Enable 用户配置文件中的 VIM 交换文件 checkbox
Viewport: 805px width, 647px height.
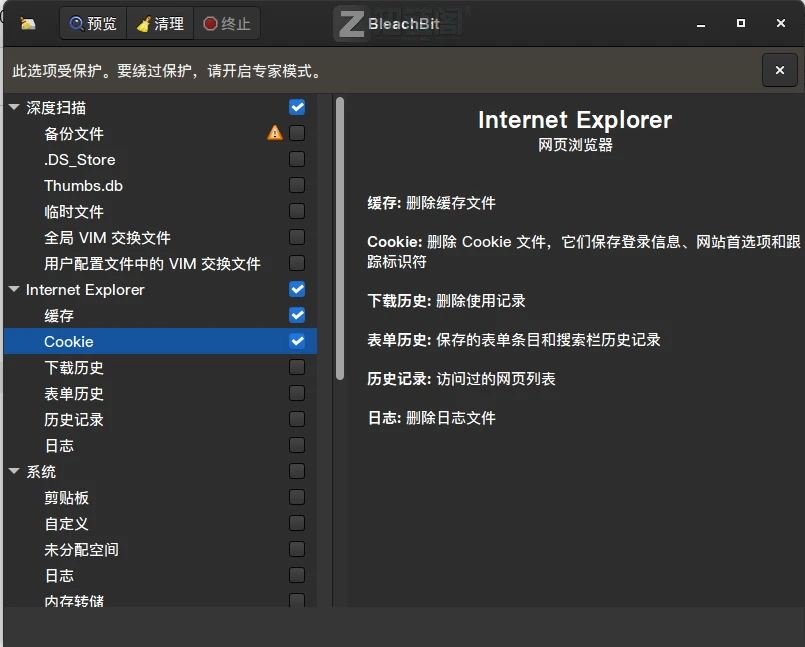coord(297,263)
